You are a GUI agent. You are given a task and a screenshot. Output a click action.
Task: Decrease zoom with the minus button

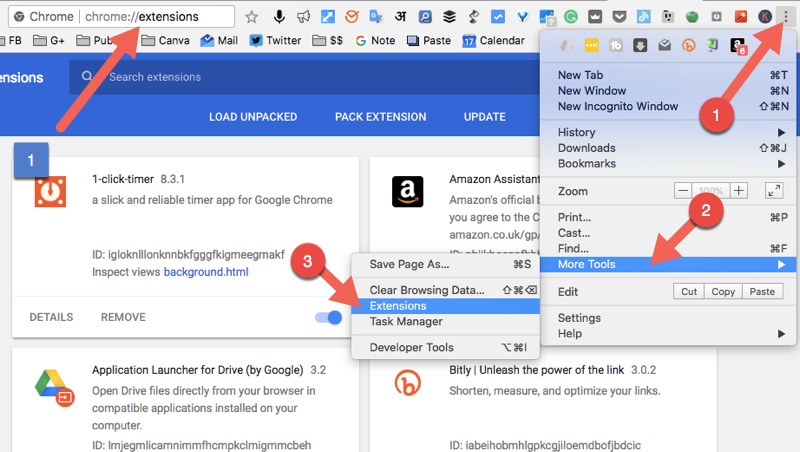(x=683, y=191)
